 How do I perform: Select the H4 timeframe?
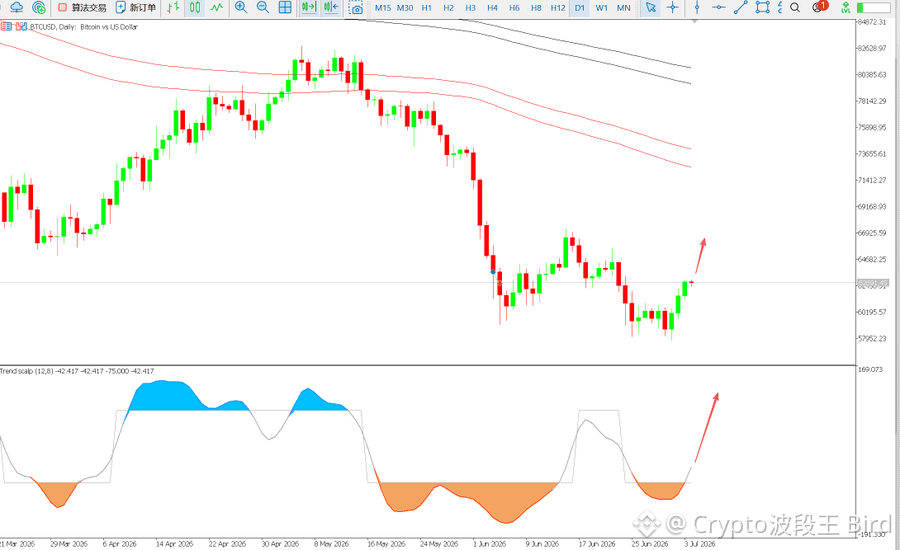[492, 8]
